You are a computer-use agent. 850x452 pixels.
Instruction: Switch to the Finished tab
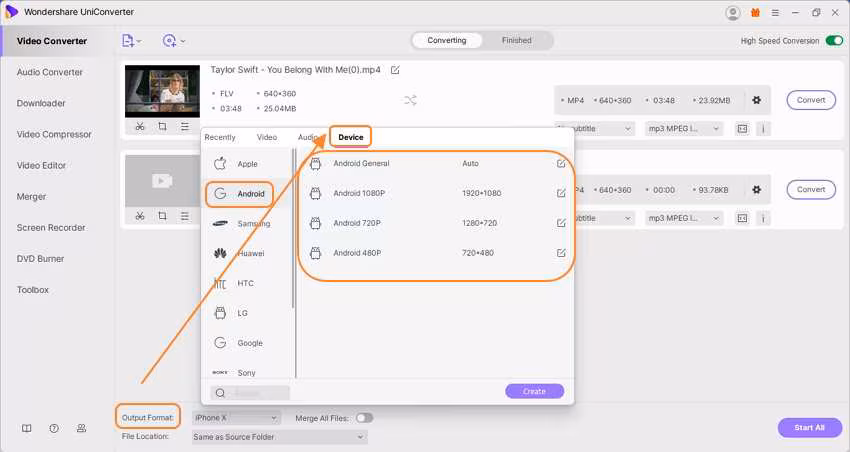[x=517, y=40]
